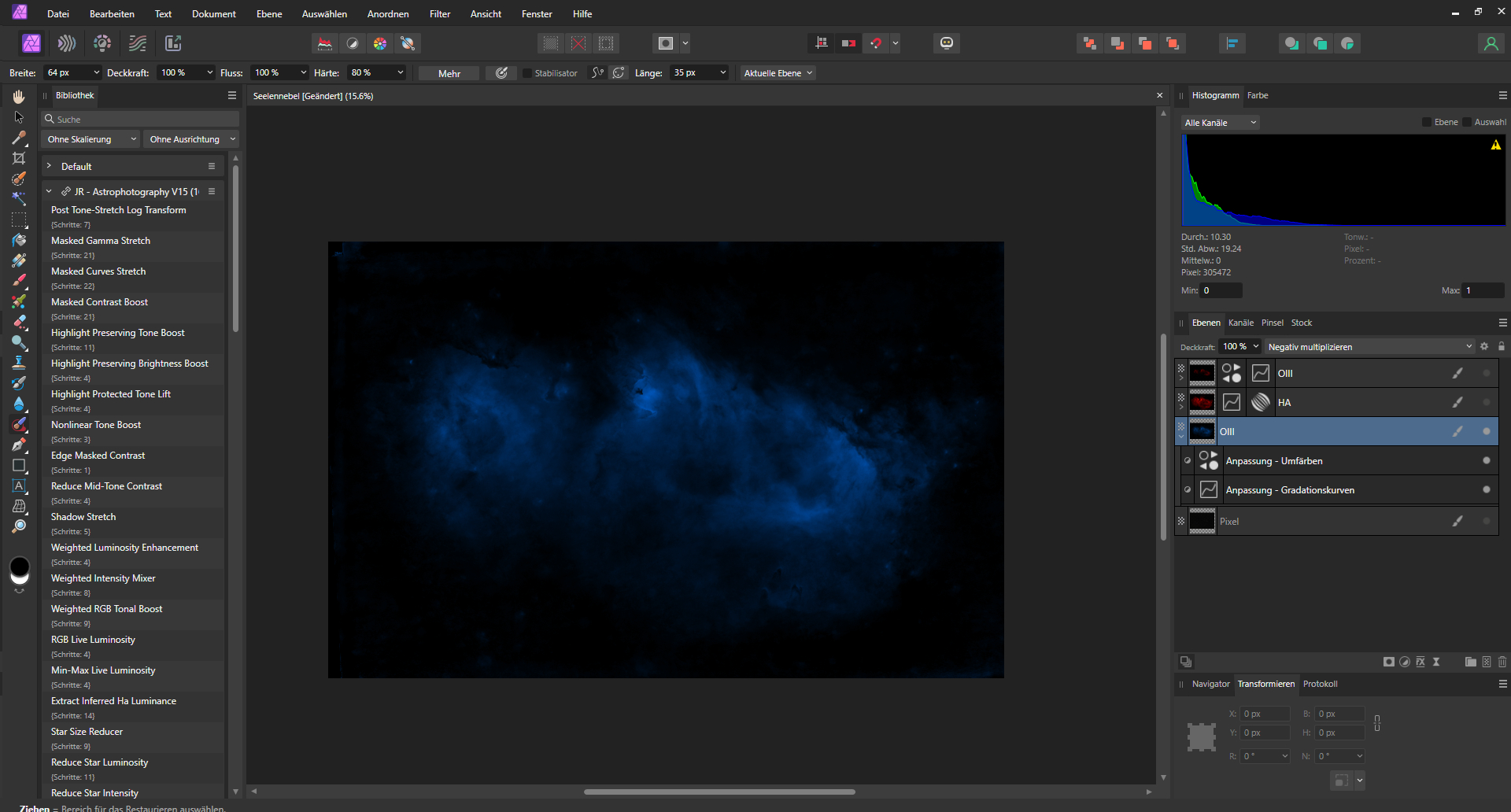Screen dimensions: 1511x812
Task: Apply Auto Colours wheel icon
Action: point(380,43)
